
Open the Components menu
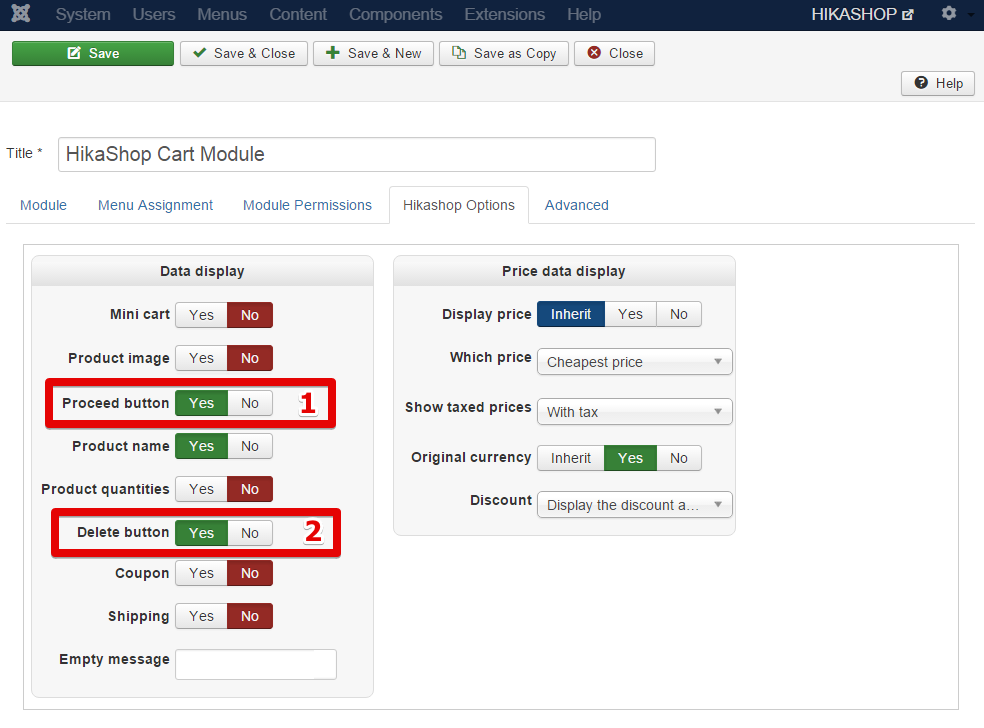coord(395,14)
